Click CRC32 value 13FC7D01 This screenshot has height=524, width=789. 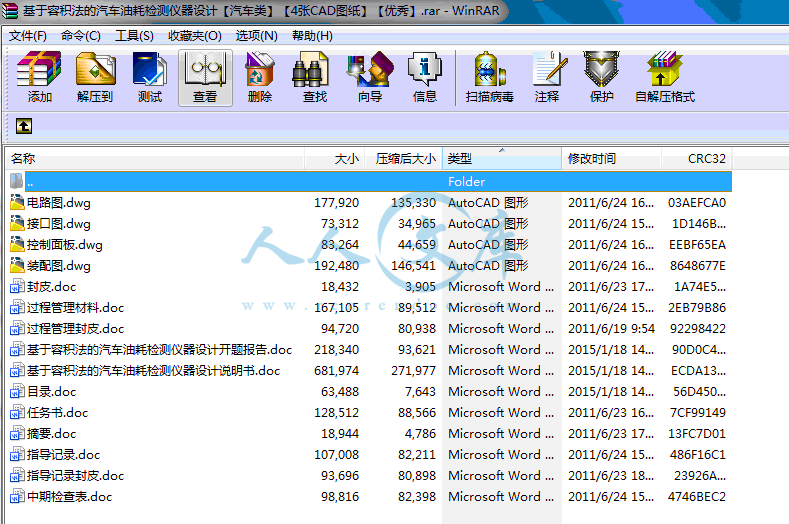[x=697, y=433]
